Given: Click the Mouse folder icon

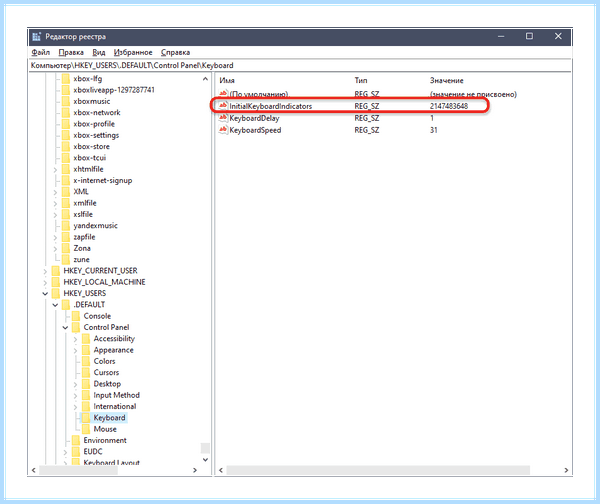Looking at the screenshot, I should (x=86, y=429).
